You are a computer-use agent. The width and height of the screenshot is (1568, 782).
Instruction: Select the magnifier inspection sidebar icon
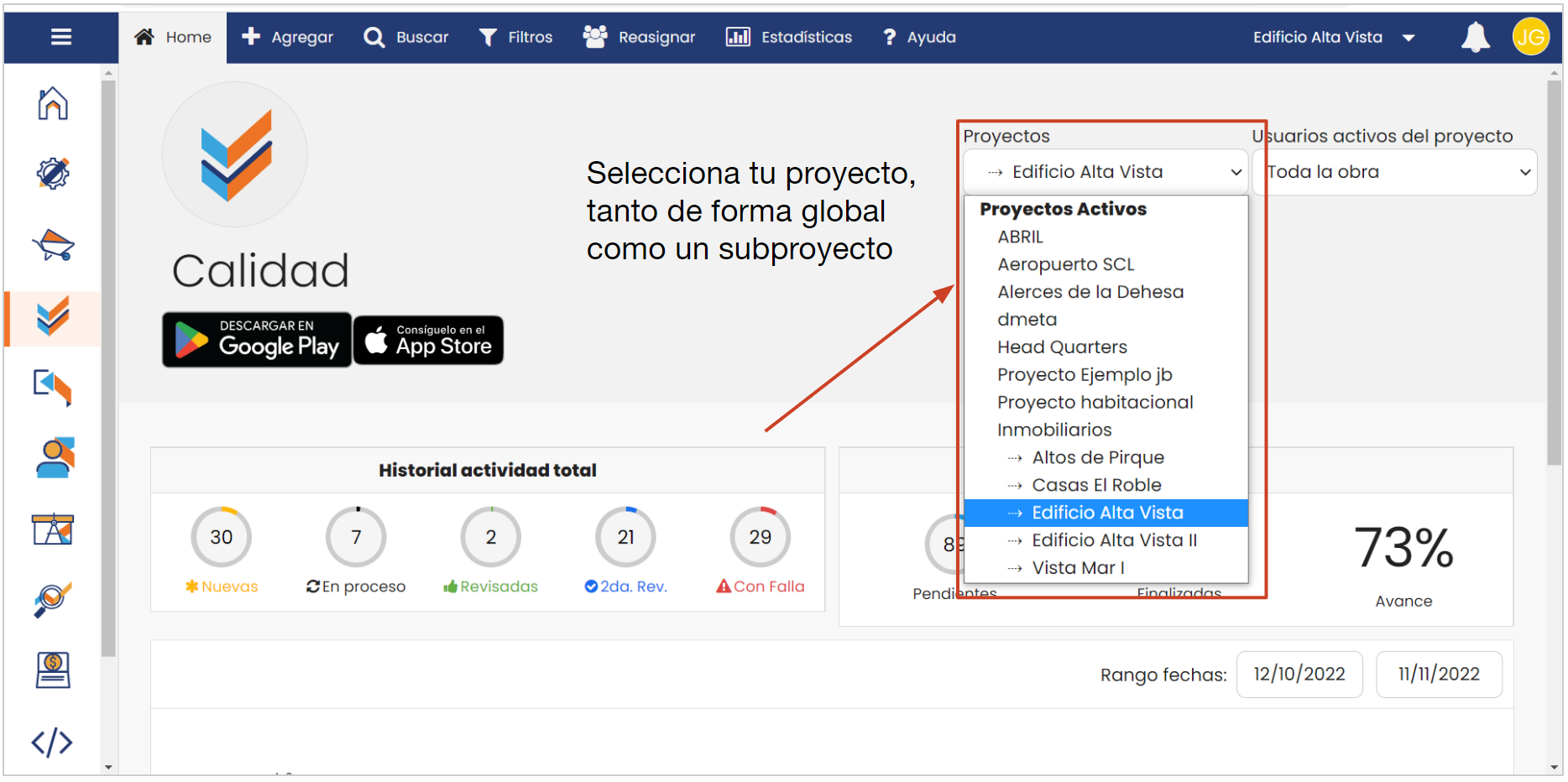pos(53,600)
